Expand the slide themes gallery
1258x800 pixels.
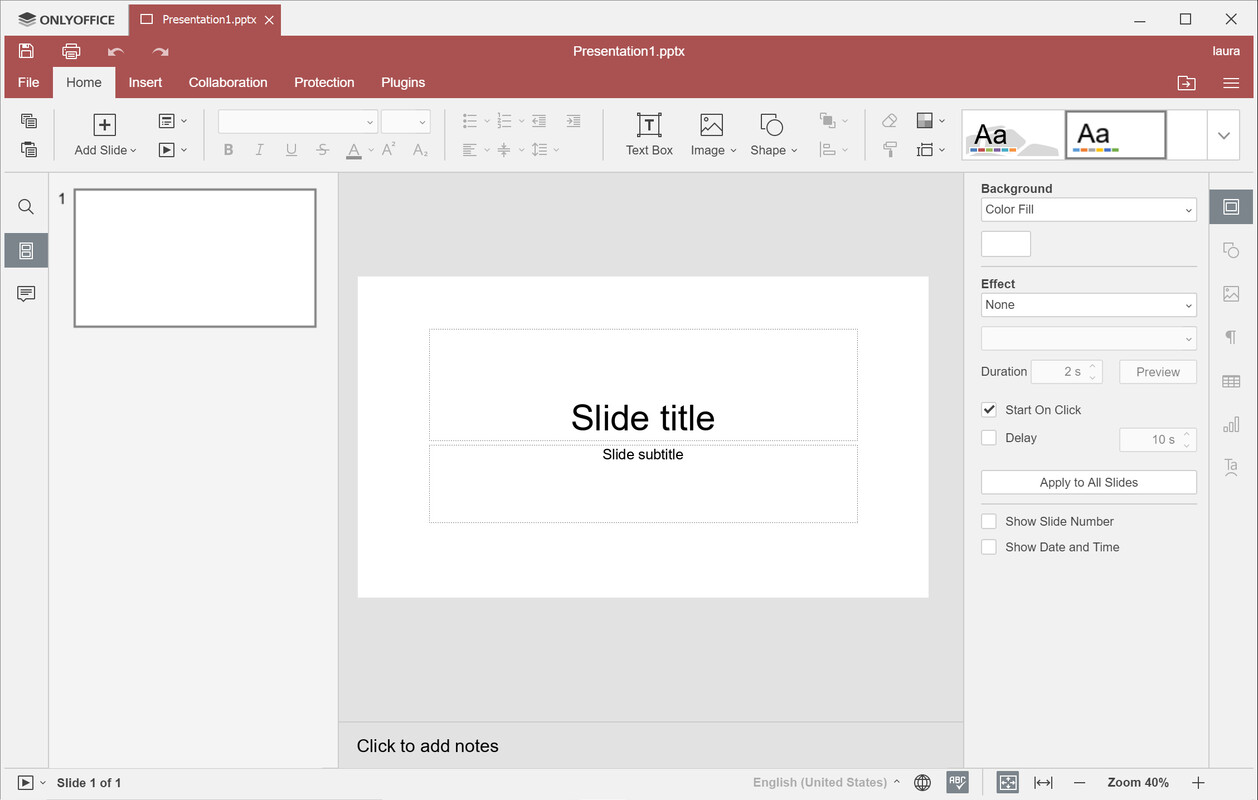click(x=1224, y=135)
